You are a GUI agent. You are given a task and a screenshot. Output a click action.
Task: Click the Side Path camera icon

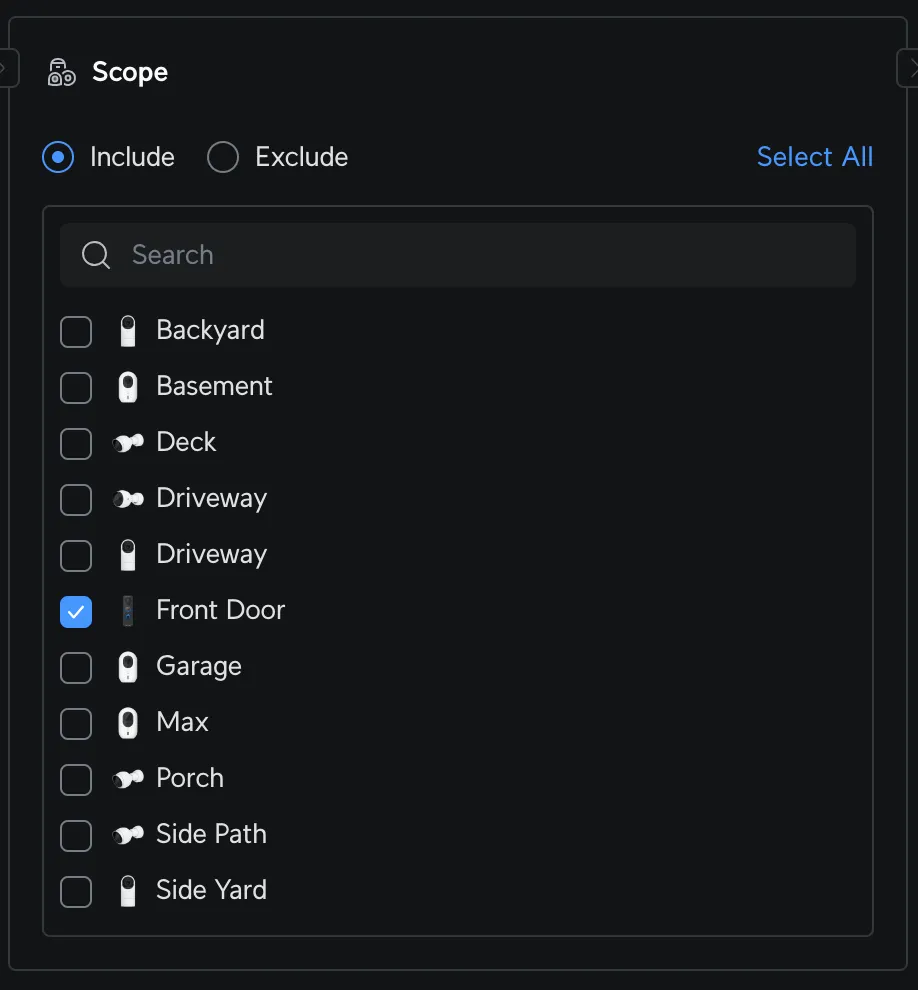click(130, 835)
